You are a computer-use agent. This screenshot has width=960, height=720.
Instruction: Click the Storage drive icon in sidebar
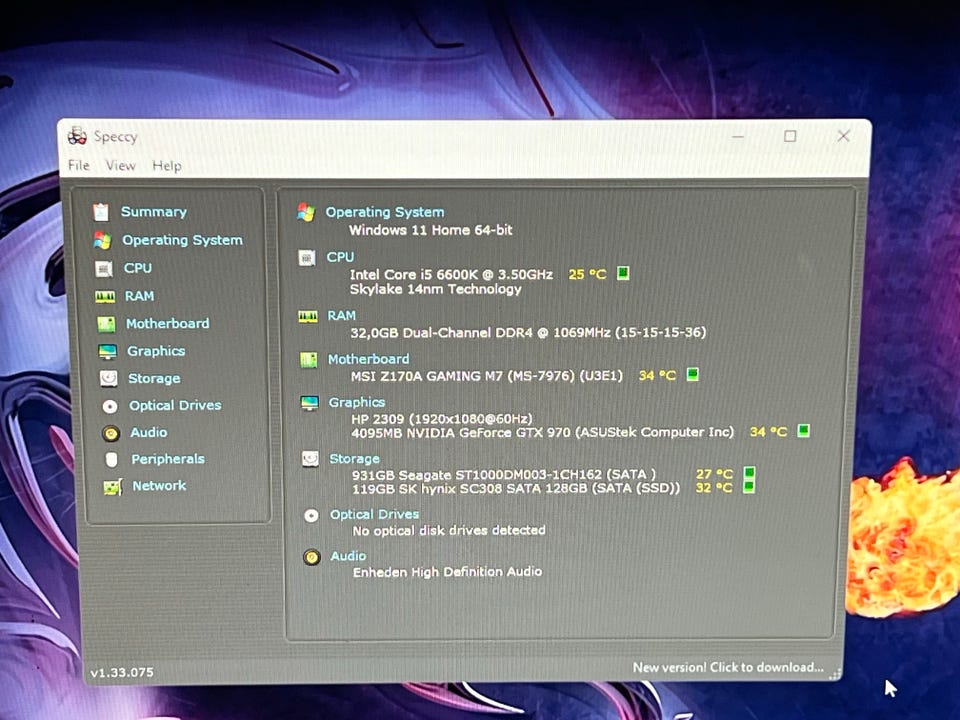[109, 378]
